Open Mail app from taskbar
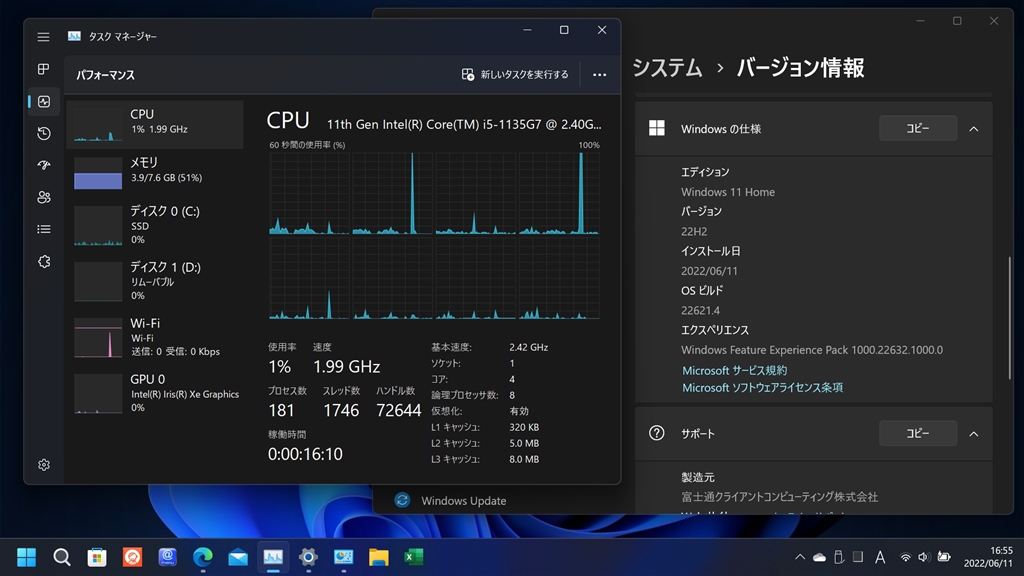1024x576 pixels. point(238,557)
